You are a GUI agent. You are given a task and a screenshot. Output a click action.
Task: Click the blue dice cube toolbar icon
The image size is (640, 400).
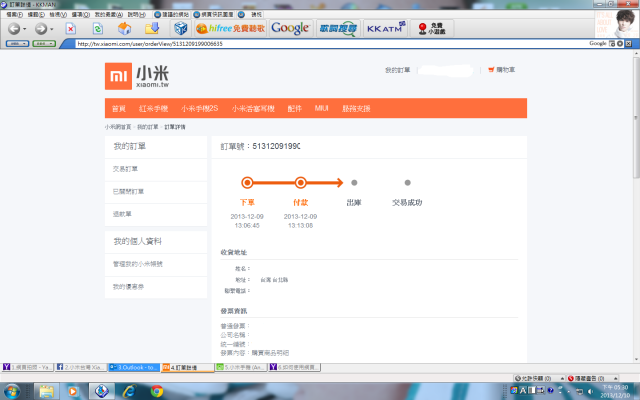[180, 29]
